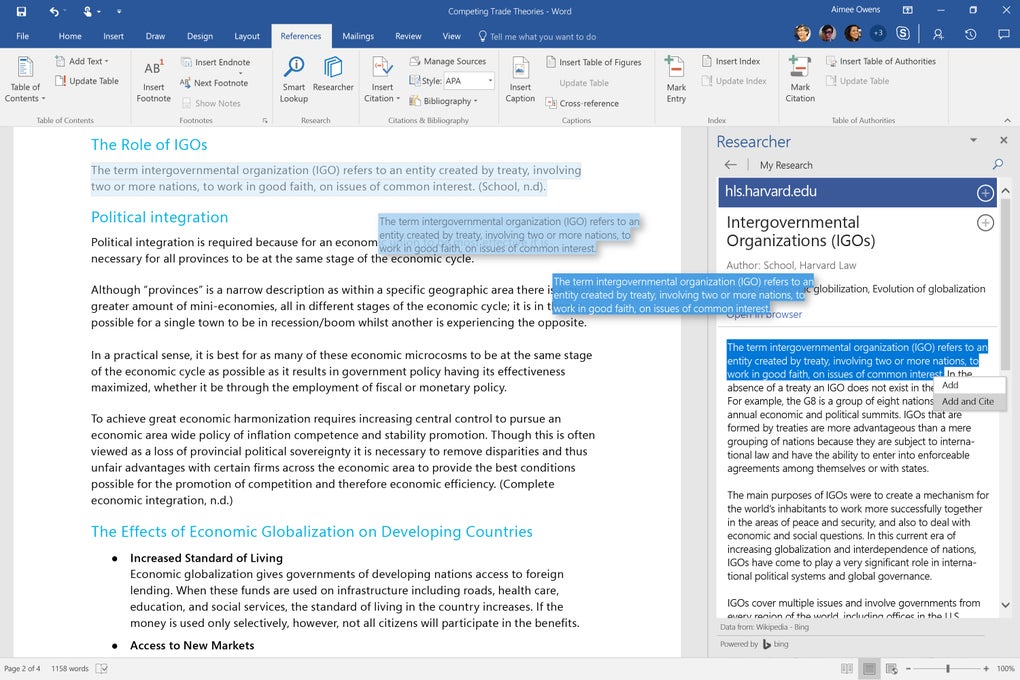This screenshot has height=680, width=1020.
Task: Click the zoom slider handle
Action: coord(948,668)
